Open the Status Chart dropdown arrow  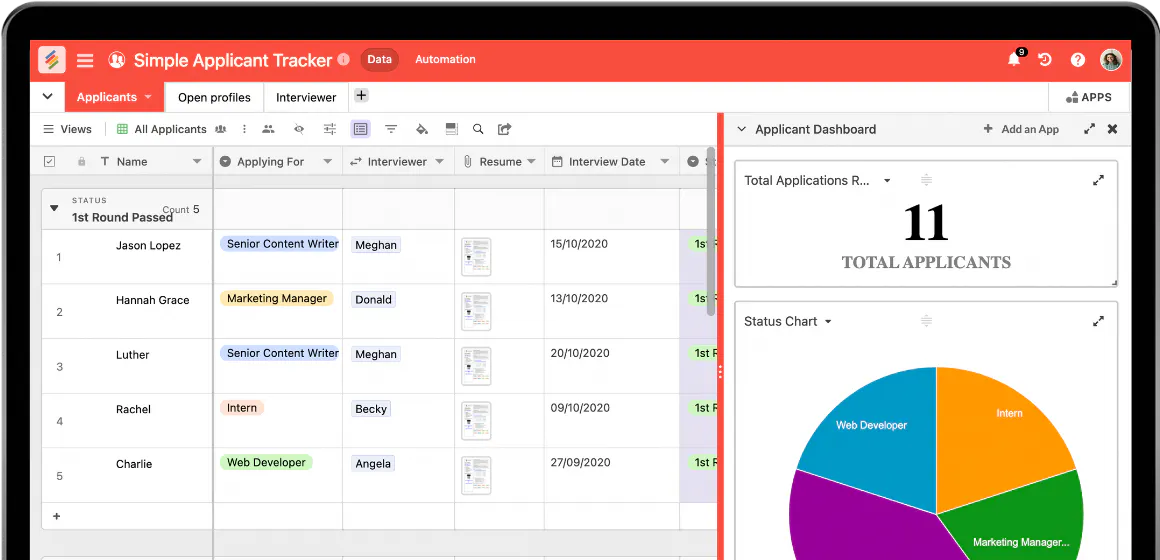[x=829, y=322]
